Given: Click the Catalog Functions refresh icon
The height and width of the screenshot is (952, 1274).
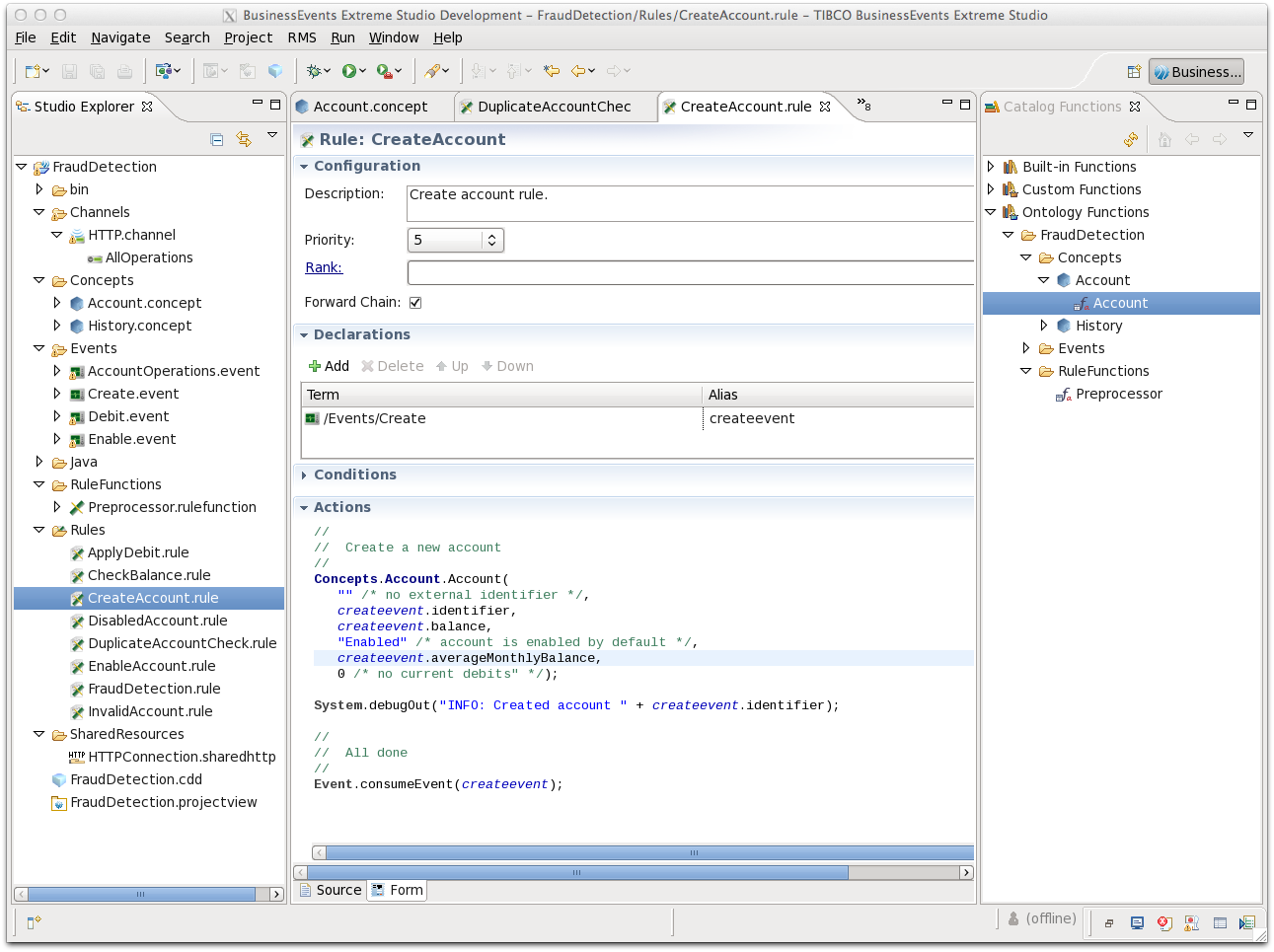Looking at the screenshot, I should pyautogui.click(x=1131, y=140).
